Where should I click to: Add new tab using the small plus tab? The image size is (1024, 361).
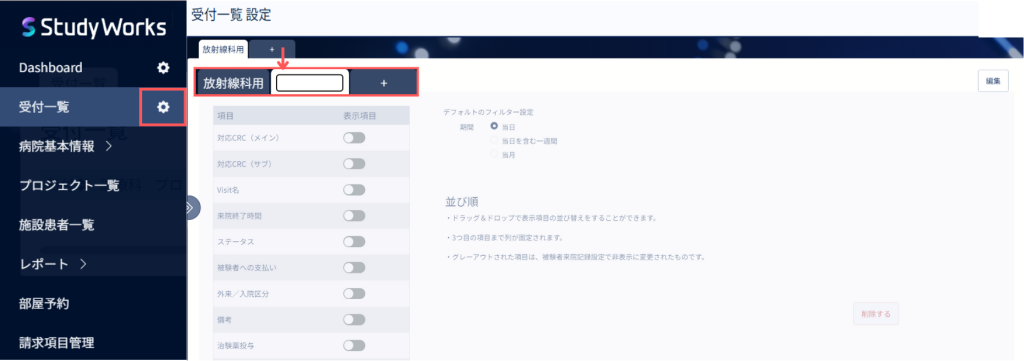click(x=272, y=49)
